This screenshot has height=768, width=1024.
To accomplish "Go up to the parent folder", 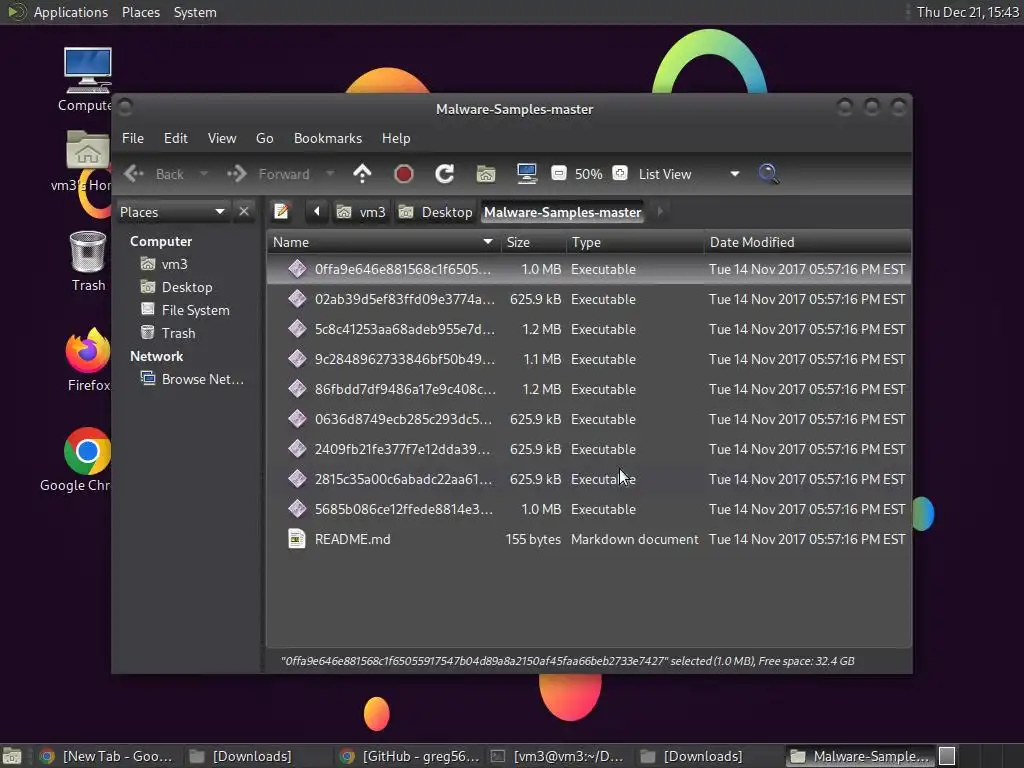I will coord(362,174).
